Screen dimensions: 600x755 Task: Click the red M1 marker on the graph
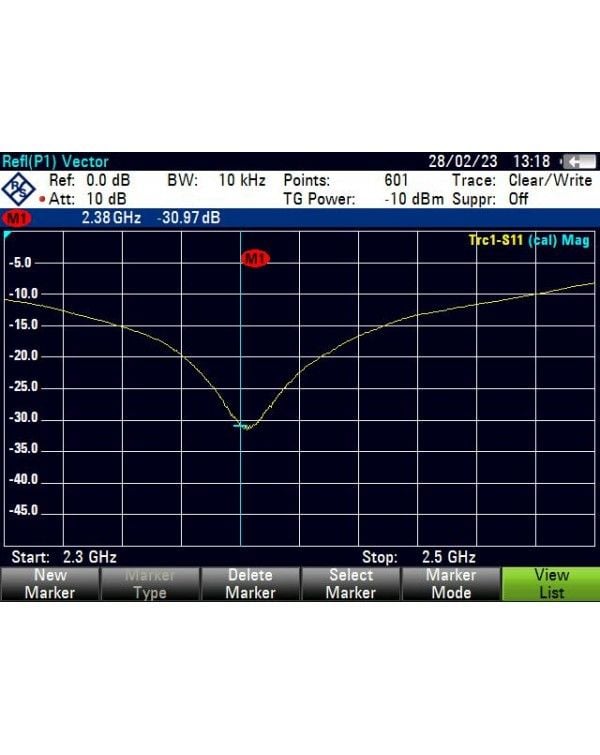[x=255, y=259]
